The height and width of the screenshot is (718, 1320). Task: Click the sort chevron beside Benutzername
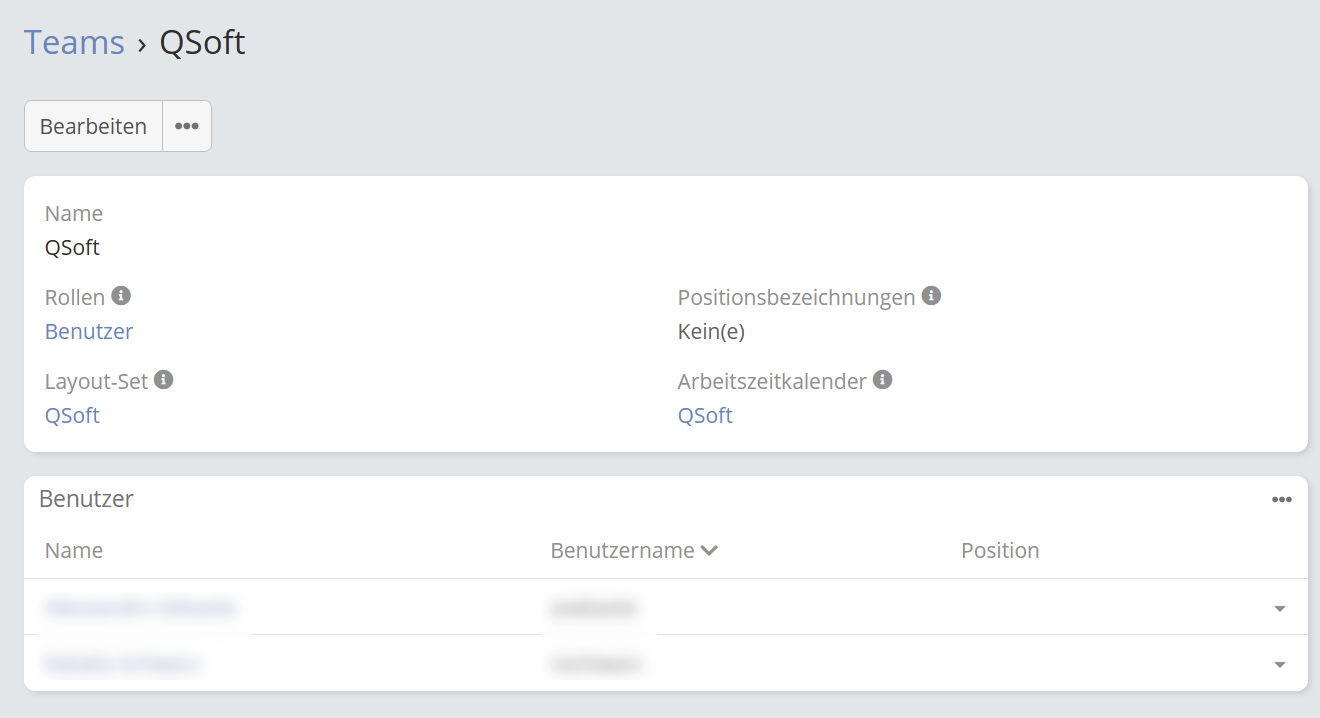pos(710,551)
